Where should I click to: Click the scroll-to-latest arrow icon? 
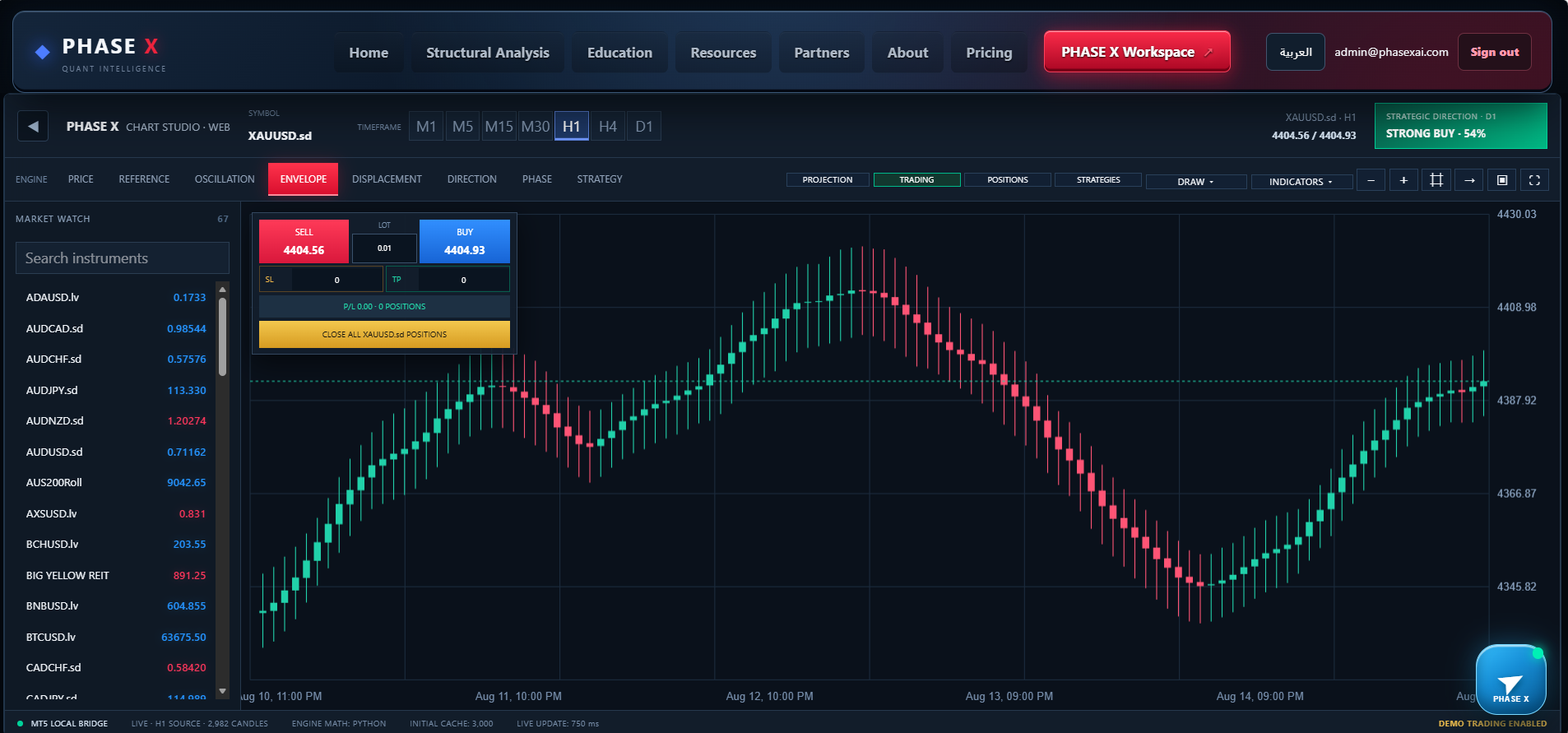click(1469, 180)
